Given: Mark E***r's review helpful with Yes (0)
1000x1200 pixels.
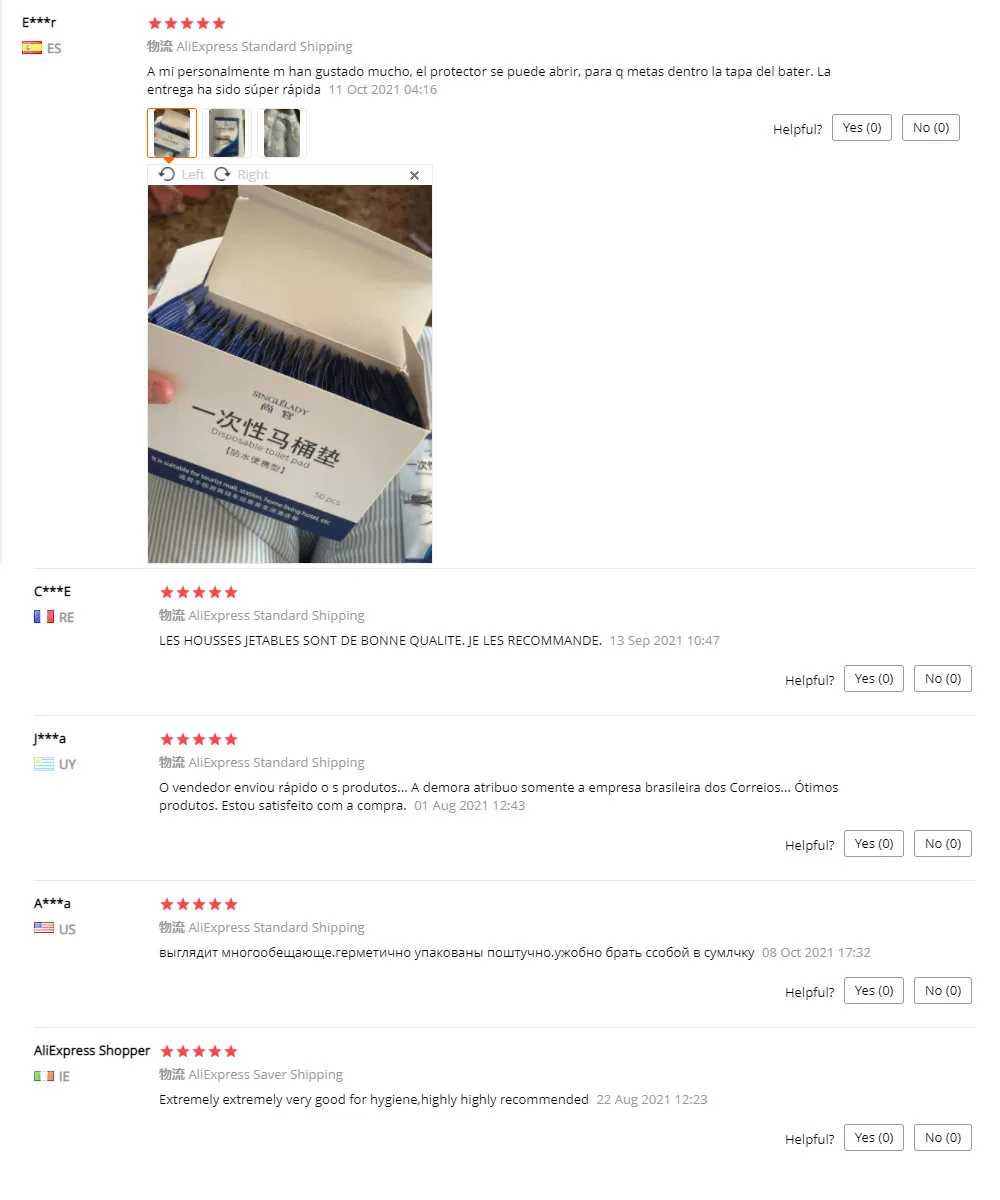Looking at the screenshot, I should (862, 128).
